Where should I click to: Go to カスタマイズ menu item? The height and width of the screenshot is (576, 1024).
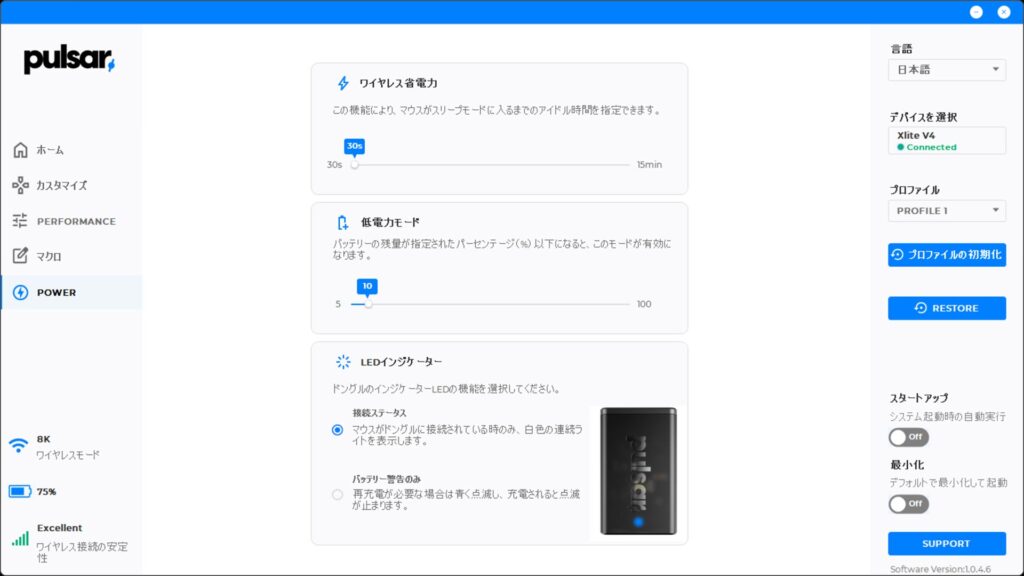pos(61,185)
